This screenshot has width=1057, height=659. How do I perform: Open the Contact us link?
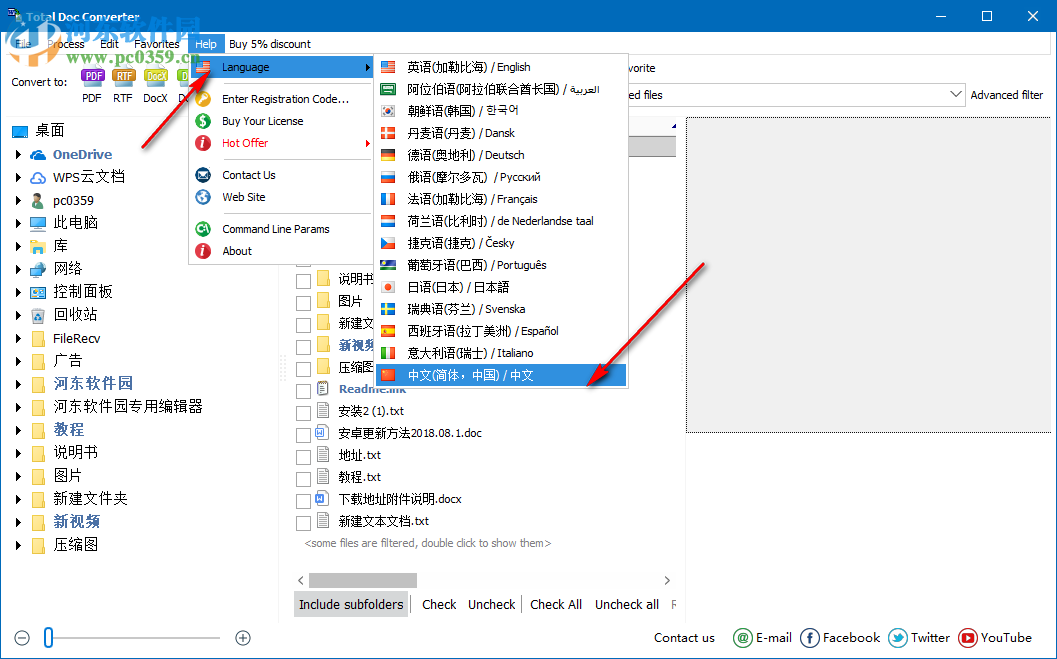[684, 638]
